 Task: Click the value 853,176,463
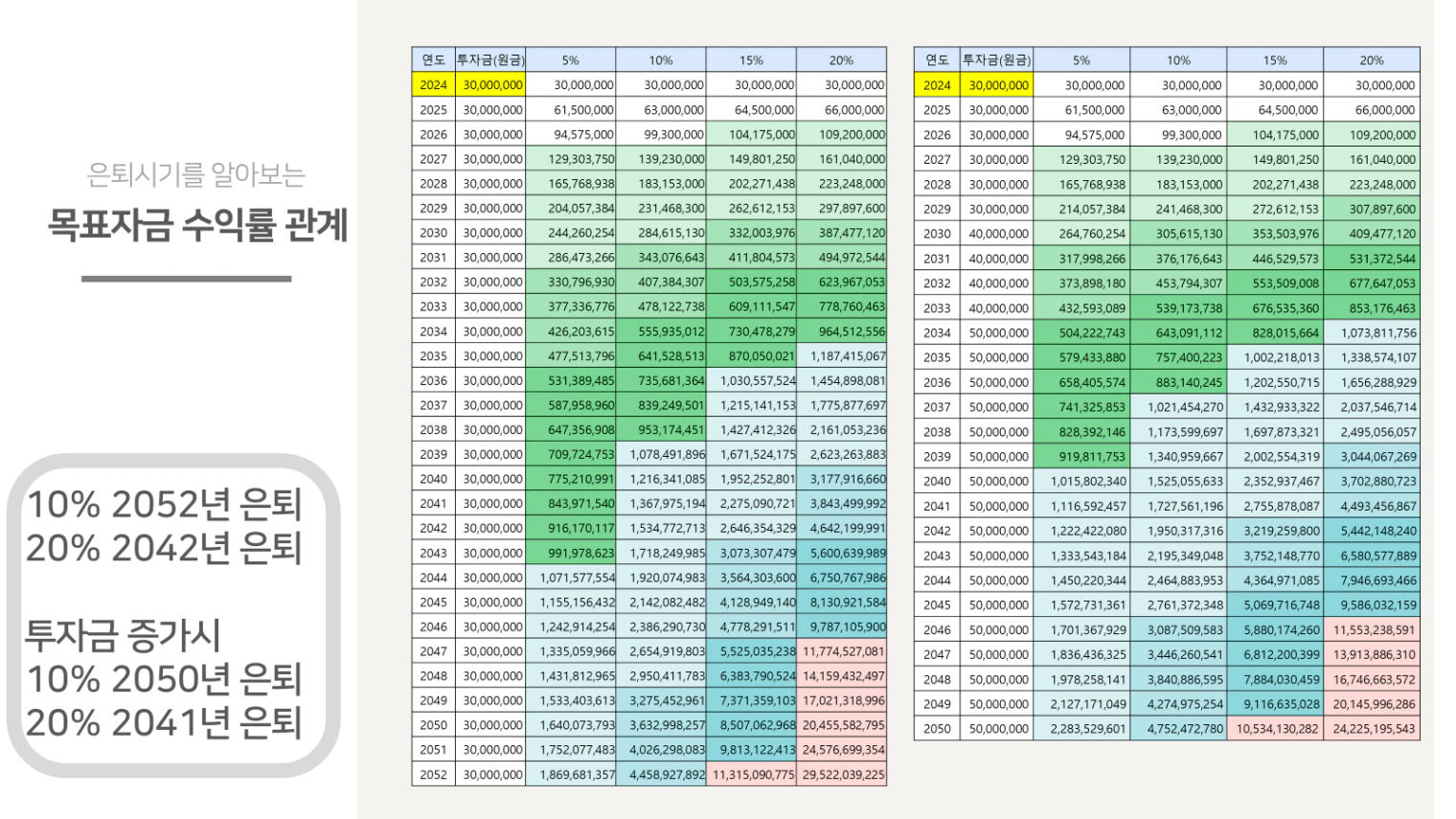(x=1372, y=308)
